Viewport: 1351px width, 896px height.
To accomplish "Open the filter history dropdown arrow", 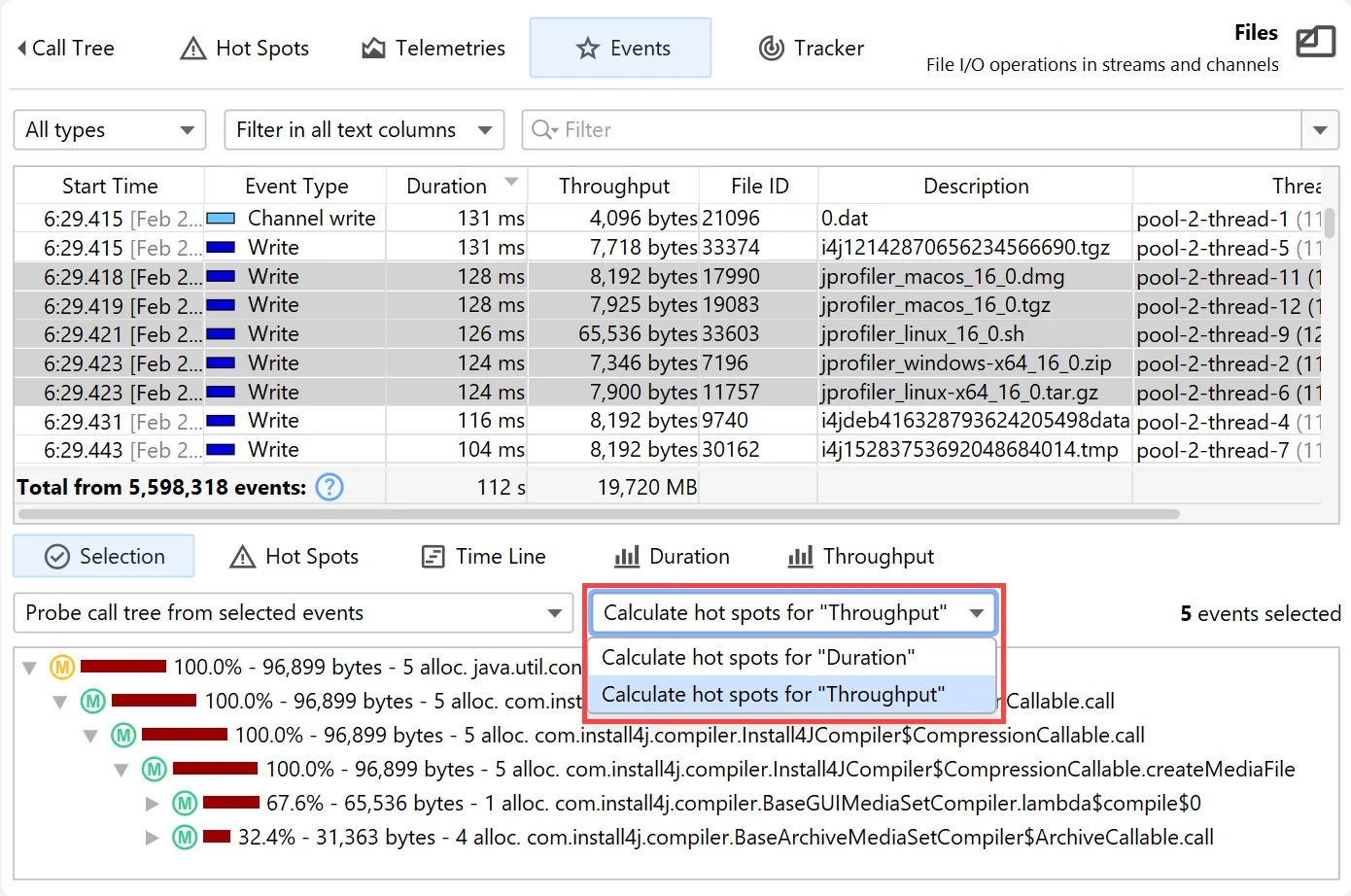I will click(x=1320, y=130).
